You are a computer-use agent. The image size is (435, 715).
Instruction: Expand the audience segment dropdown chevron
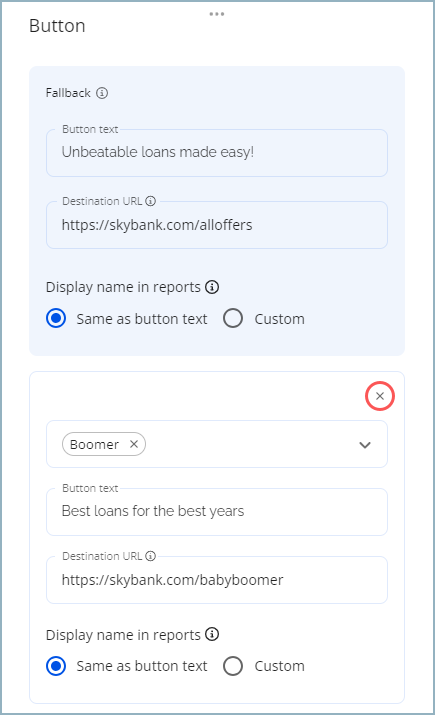[x=365, y=445]
